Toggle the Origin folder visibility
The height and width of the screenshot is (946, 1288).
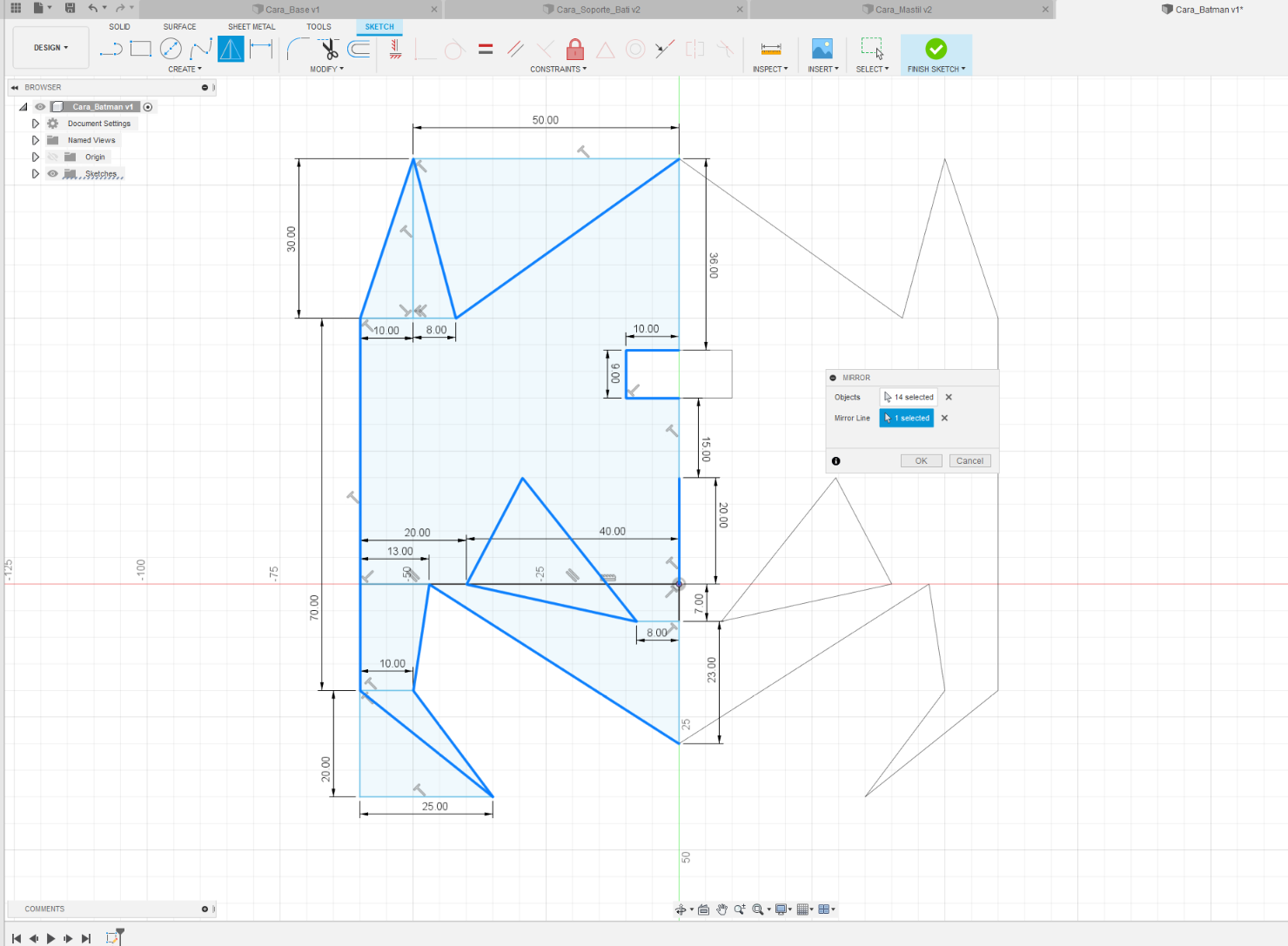(x=53, y=158)
